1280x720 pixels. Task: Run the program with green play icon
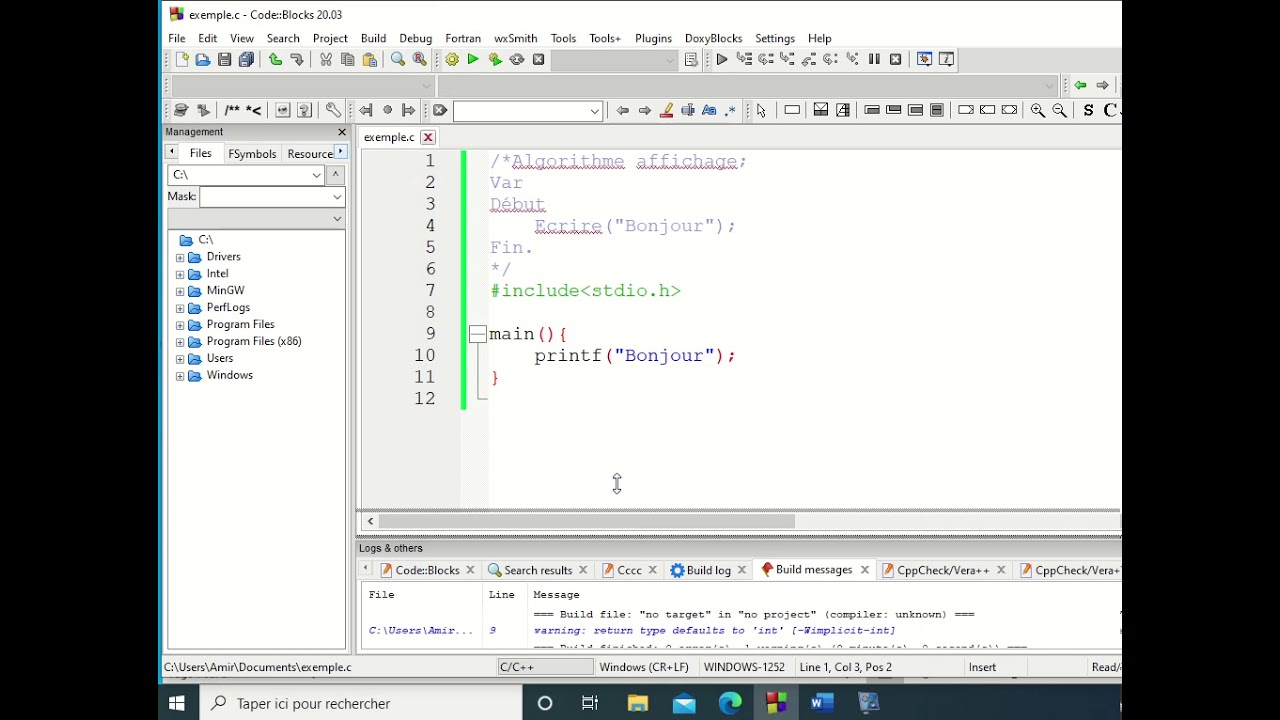coord(473,60)
